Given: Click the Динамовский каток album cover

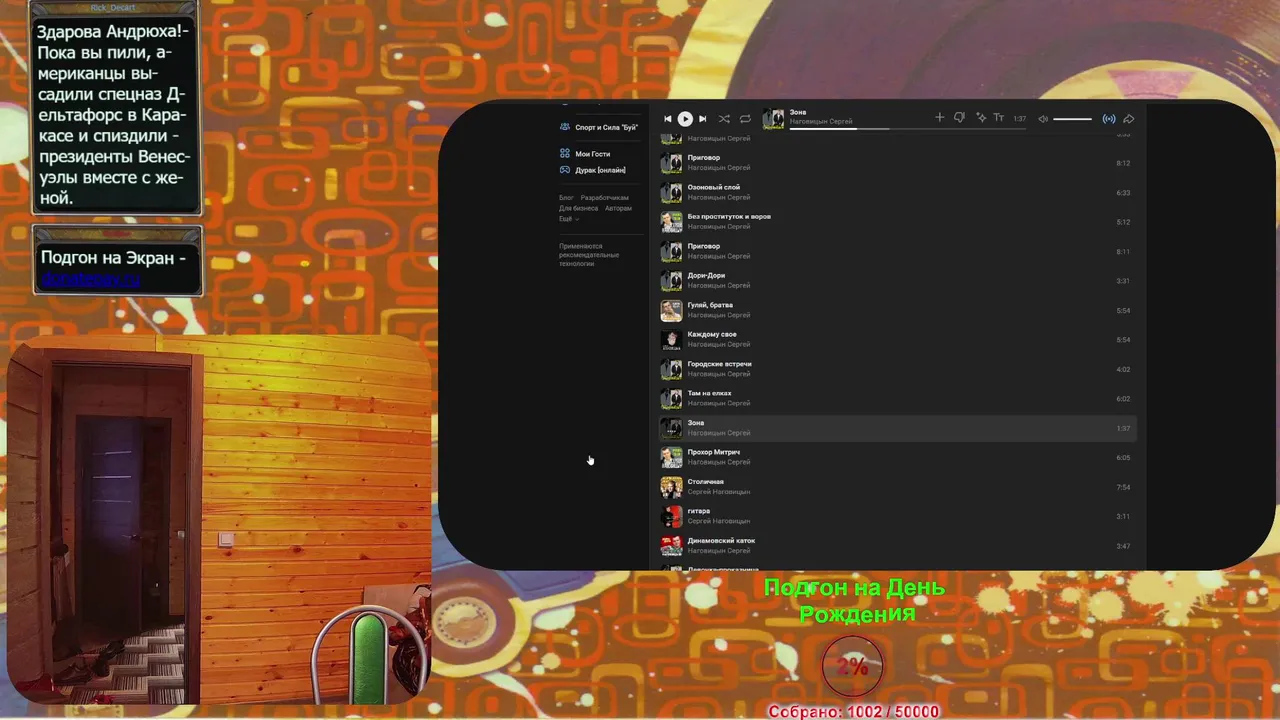Looking at the screenshot, I should [671, 546].
